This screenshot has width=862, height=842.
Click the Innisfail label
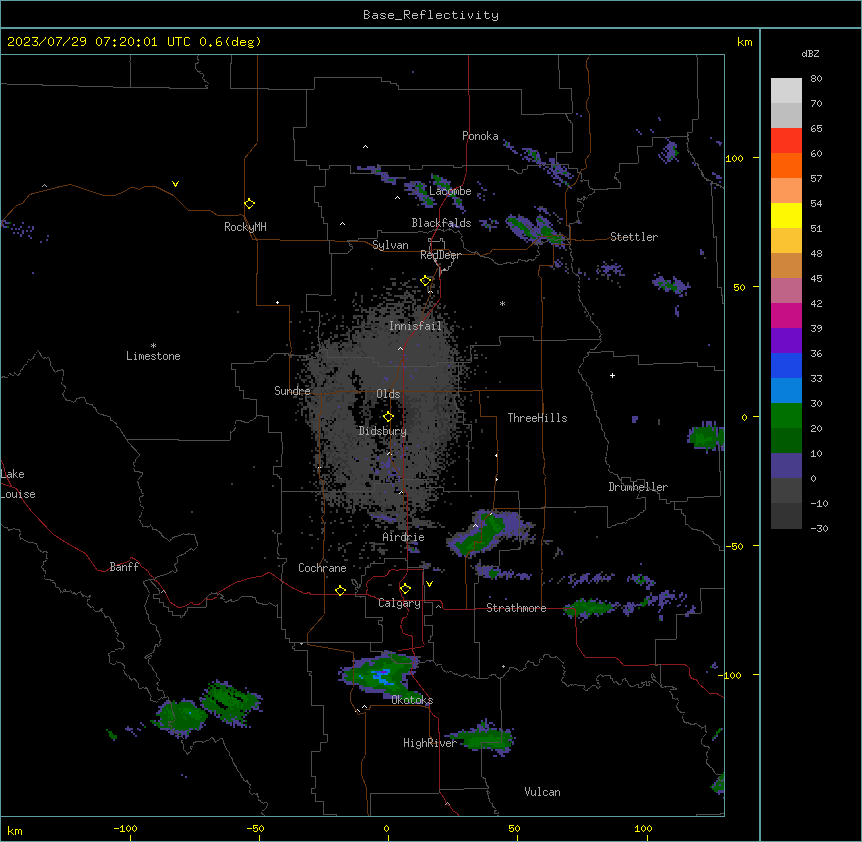click(x=415, y=326)
